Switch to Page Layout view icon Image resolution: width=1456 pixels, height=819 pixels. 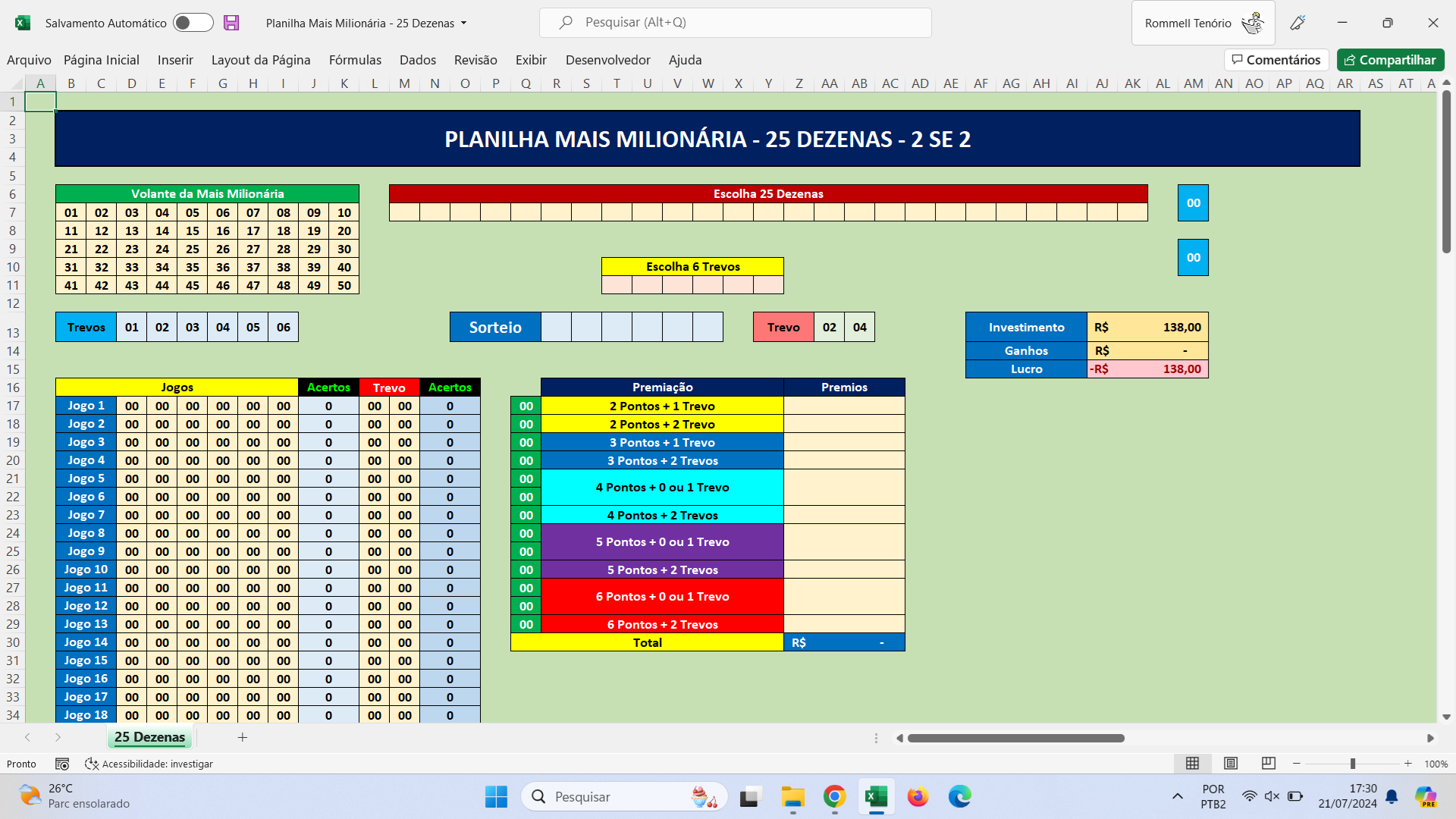click(x=1231, y=763)
